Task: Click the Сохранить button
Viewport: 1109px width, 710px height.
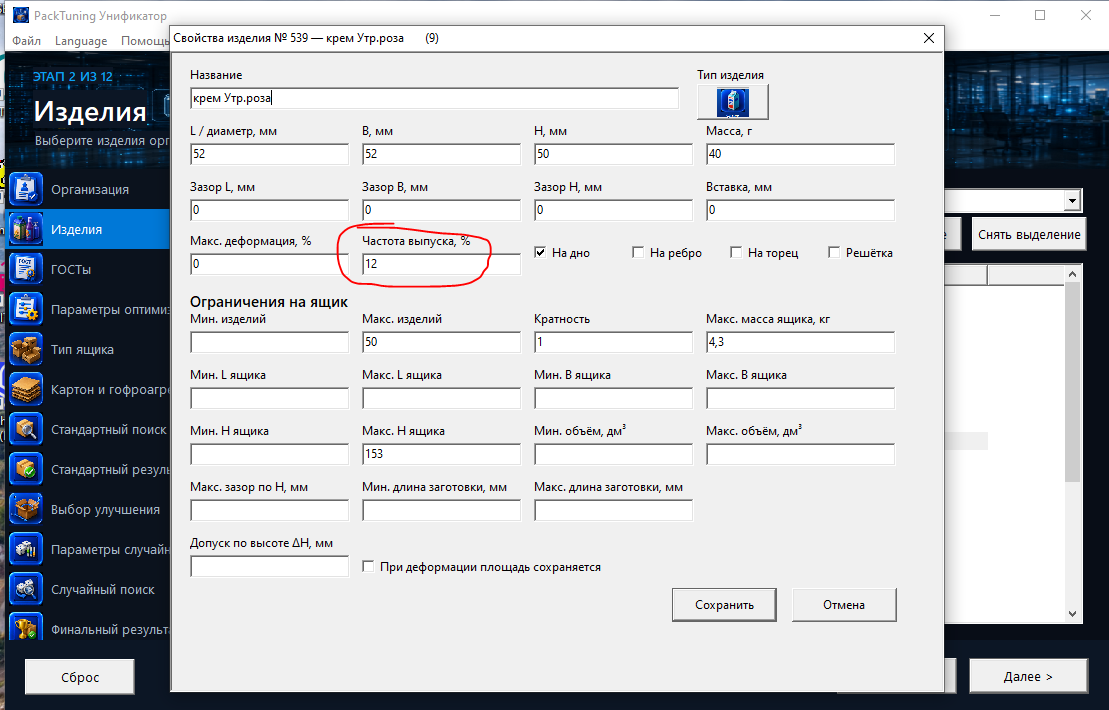Action: pyautogui.click(x=724, y=605)
